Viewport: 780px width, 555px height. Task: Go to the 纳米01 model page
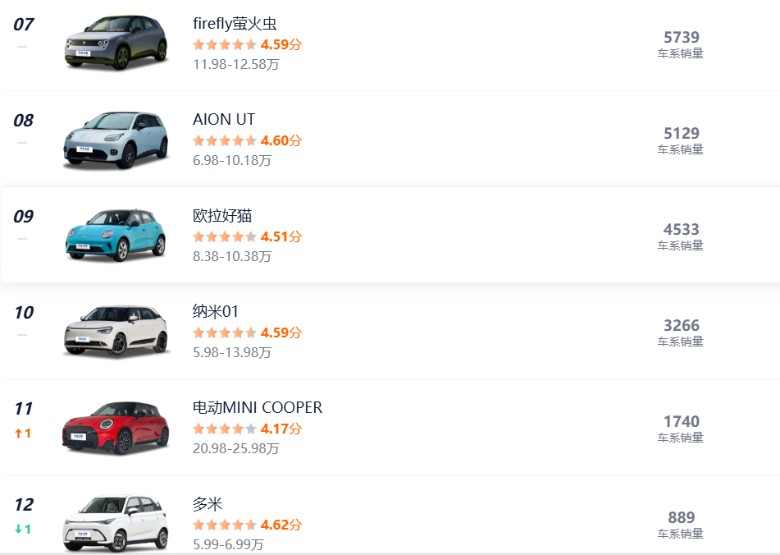(216, 311)
